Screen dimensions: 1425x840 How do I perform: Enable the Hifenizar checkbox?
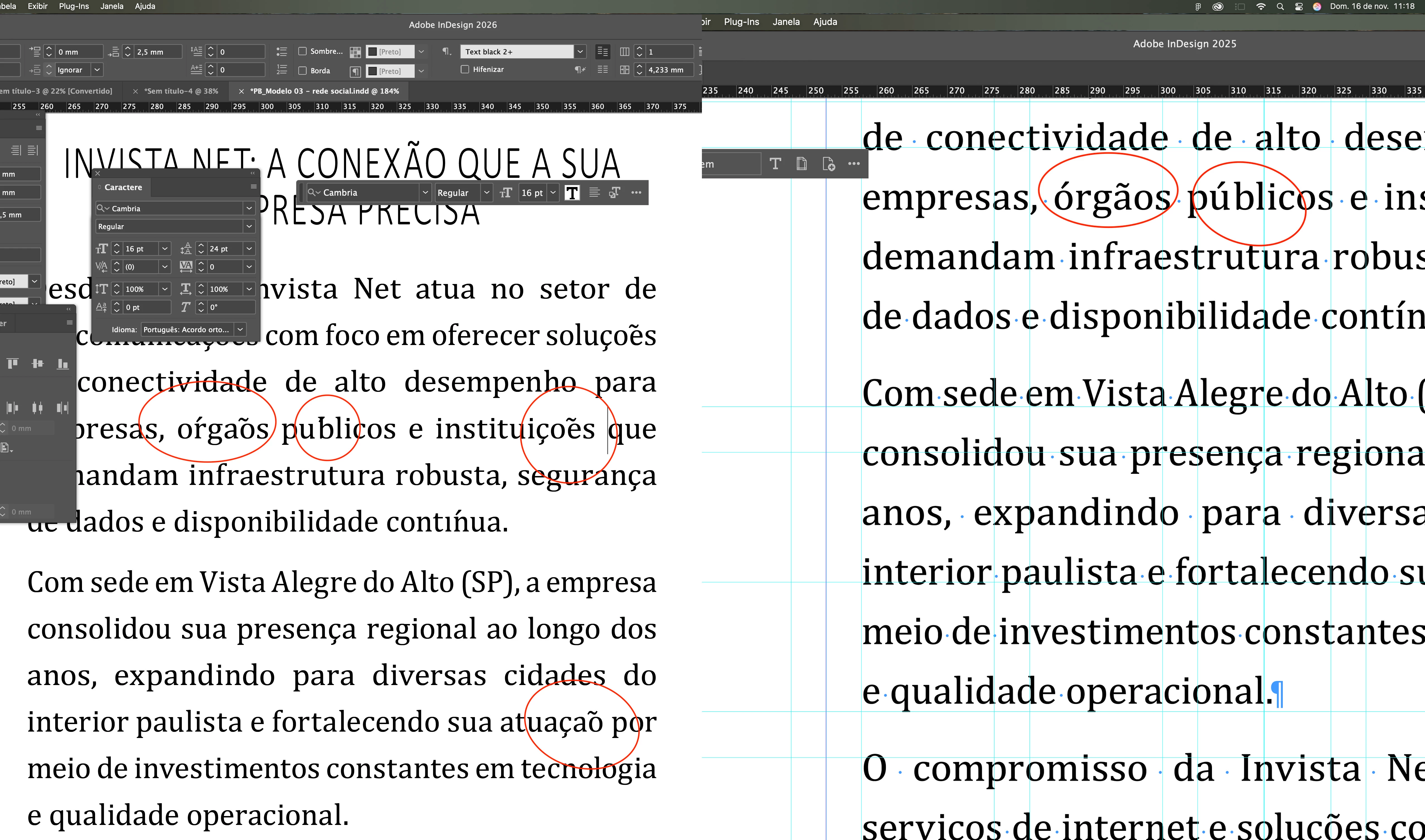pyautogui.click(x=465, y=70)
